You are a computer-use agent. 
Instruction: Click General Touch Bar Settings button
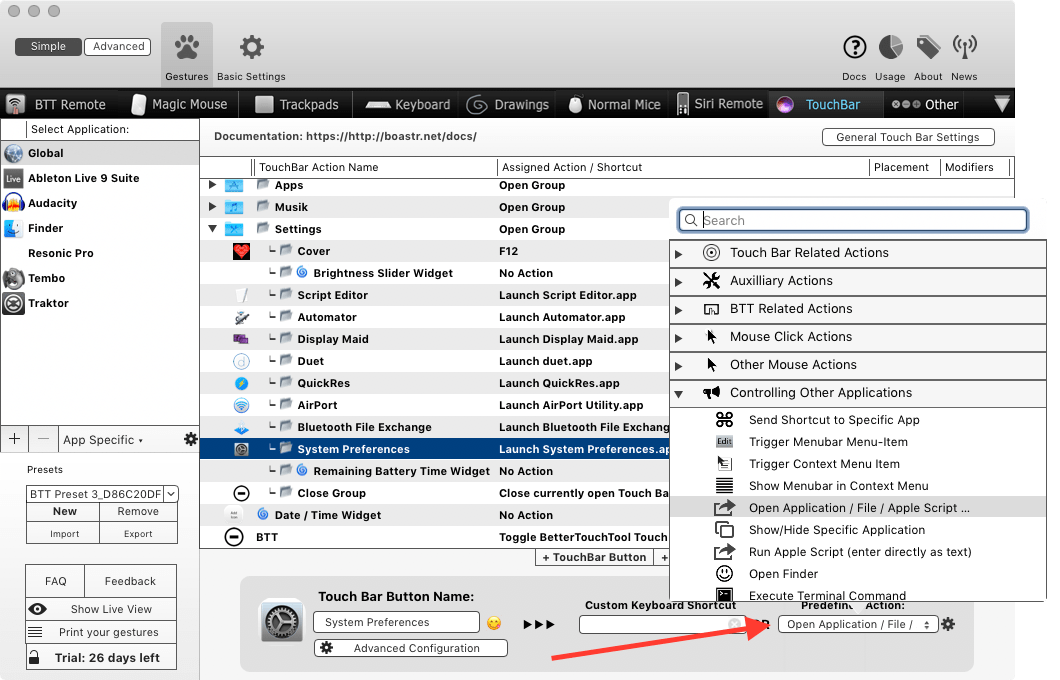point(908,137)
